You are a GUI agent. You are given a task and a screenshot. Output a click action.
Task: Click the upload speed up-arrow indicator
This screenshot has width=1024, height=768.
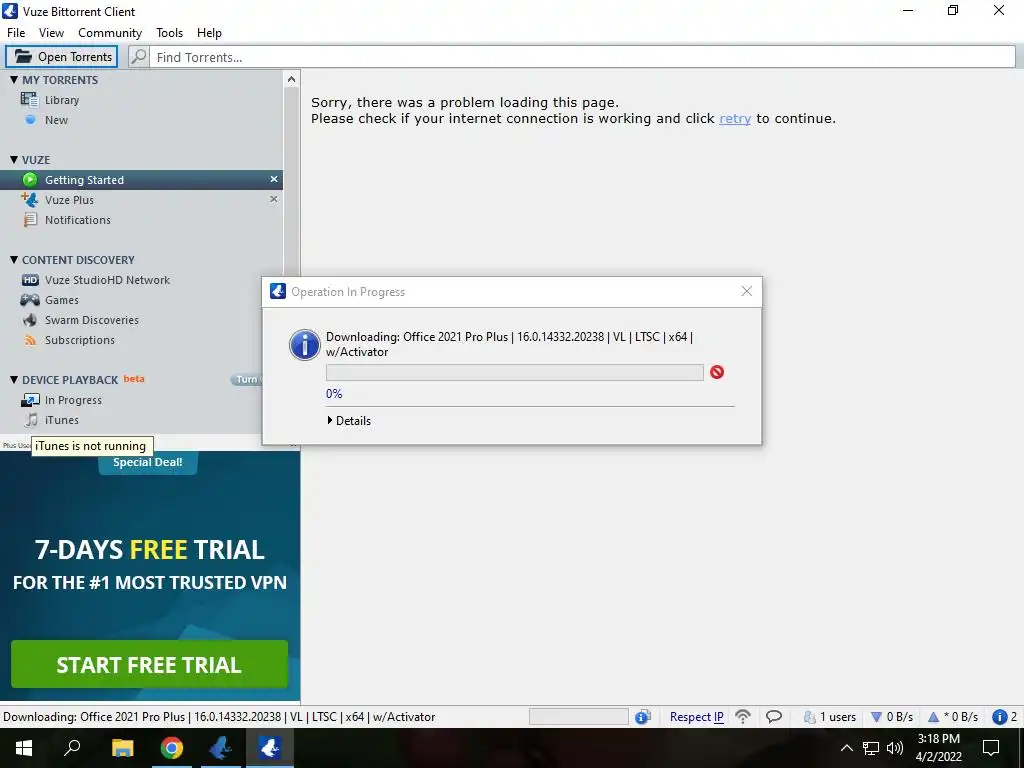(933, 716)
